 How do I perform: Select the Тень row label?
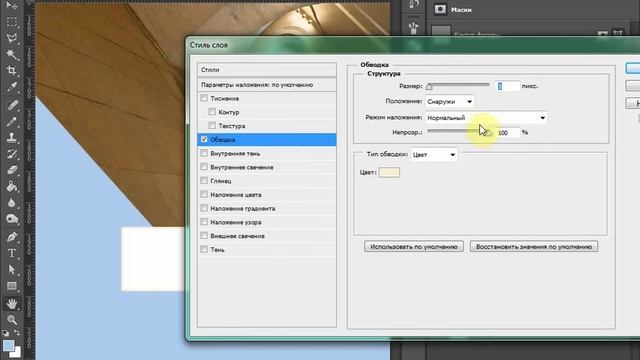[x=218, y=250]
